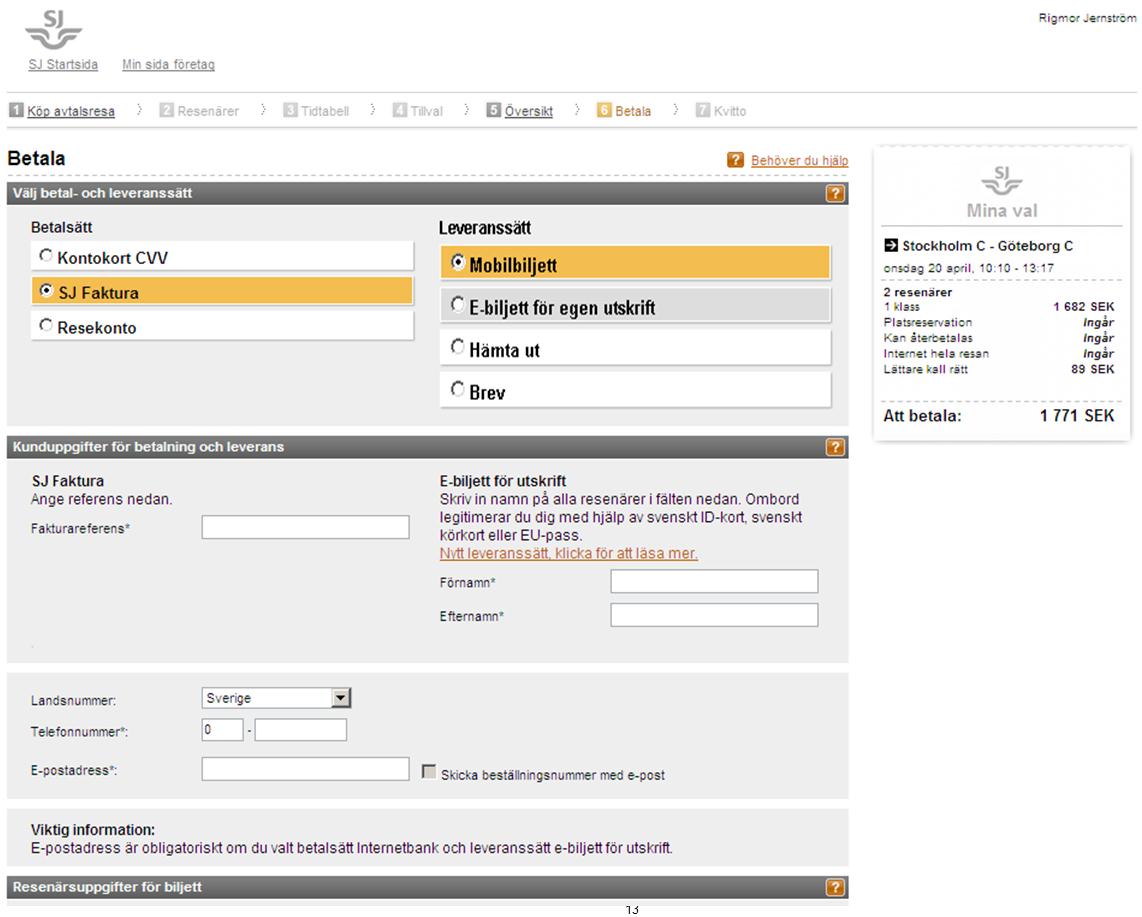Click the 'Betala' page heading
1142x917 pixels.
pyautogui.click(x=36, y=158)
